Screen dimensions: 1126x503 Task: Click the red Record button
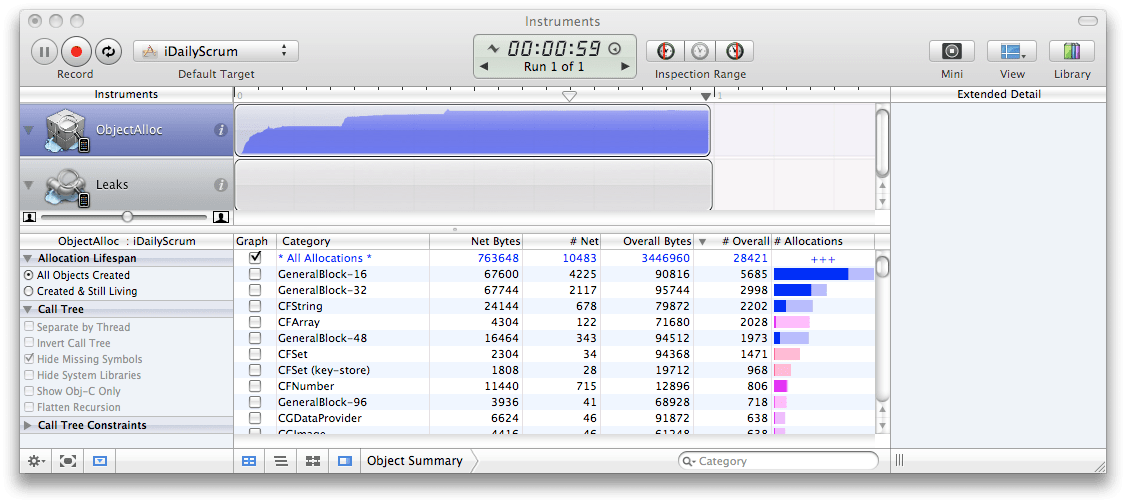pyautogui.click(x=76, y=51)
